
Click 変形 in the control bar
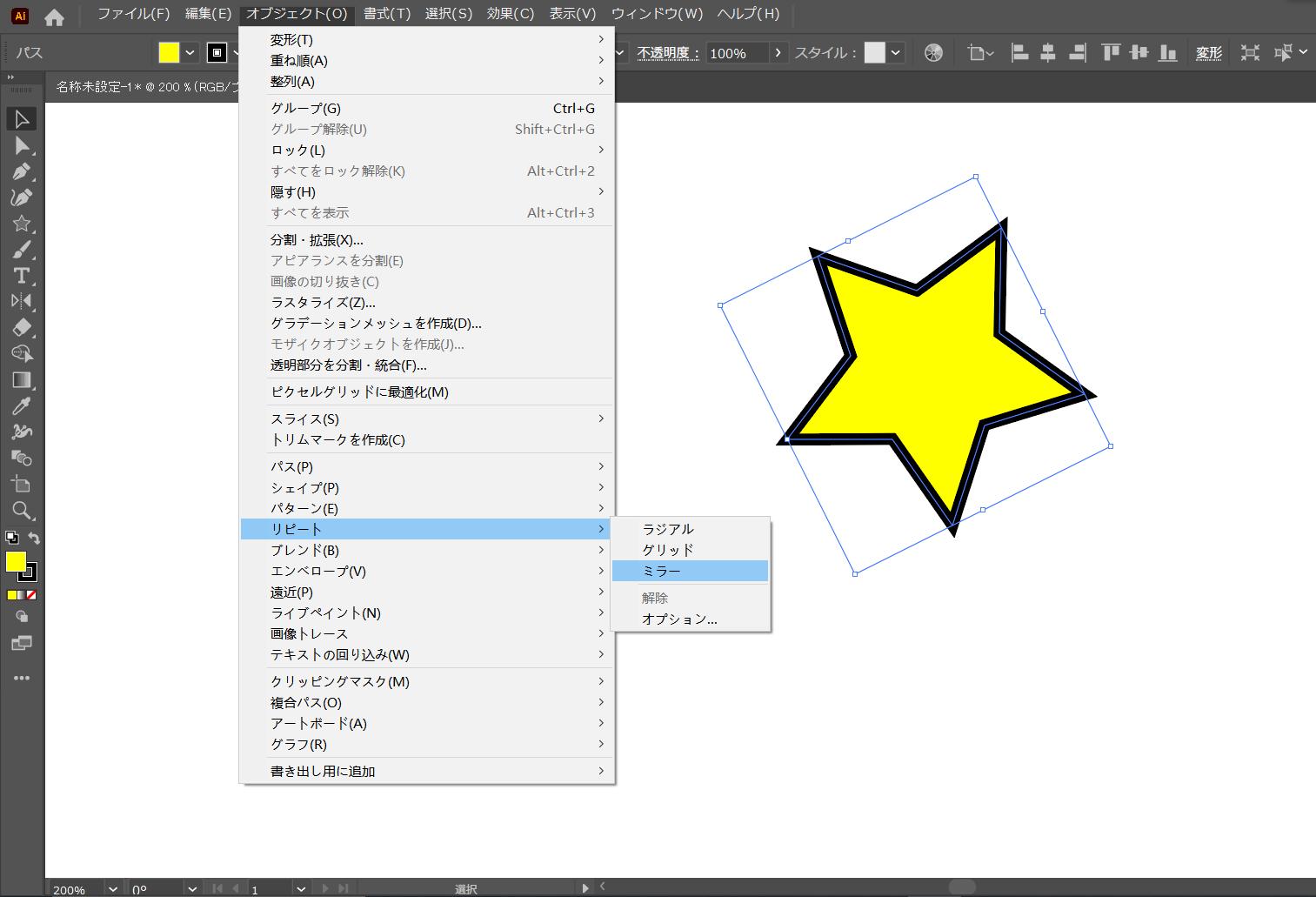1208,53
